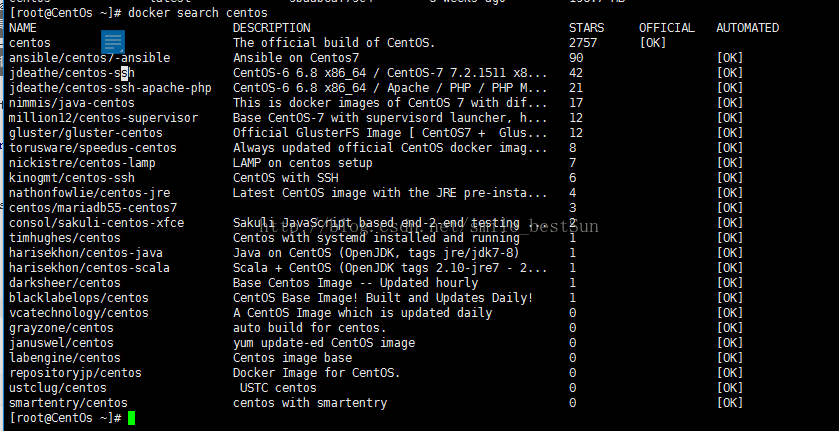Viewport: 839px width, 431px height.
Task: Click the green terminal cursor block
Action: [x=132, y=418]
